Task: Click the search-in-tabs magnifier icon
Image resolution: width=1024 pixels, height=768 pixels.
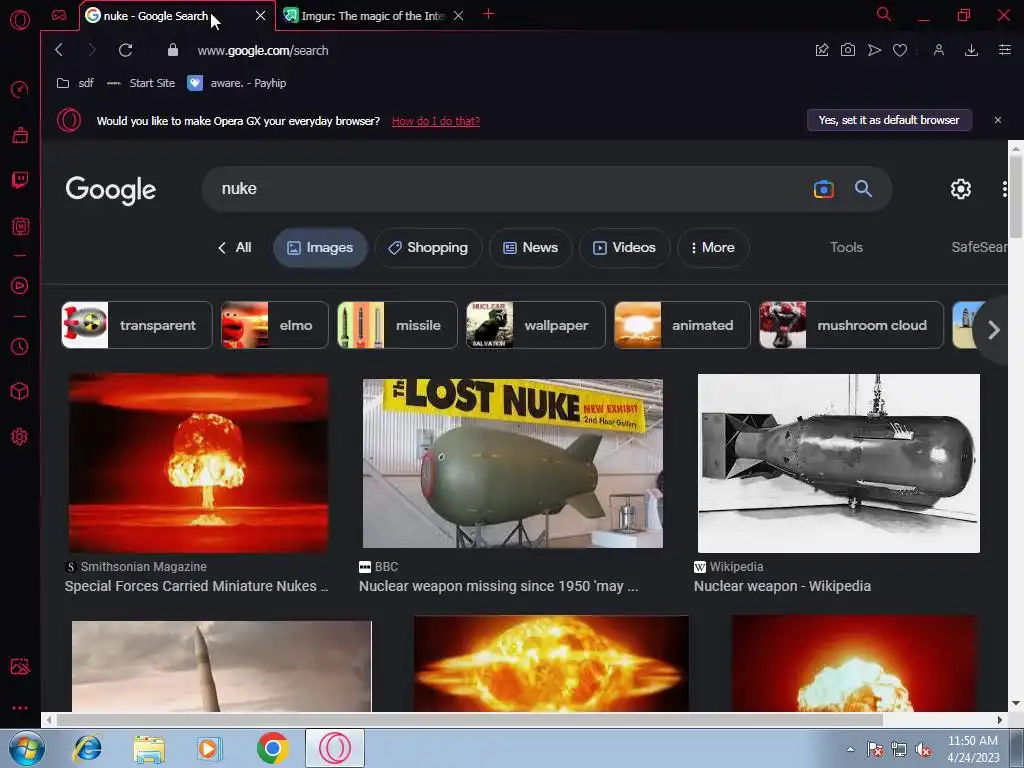Action: click(x=884, y=14)
